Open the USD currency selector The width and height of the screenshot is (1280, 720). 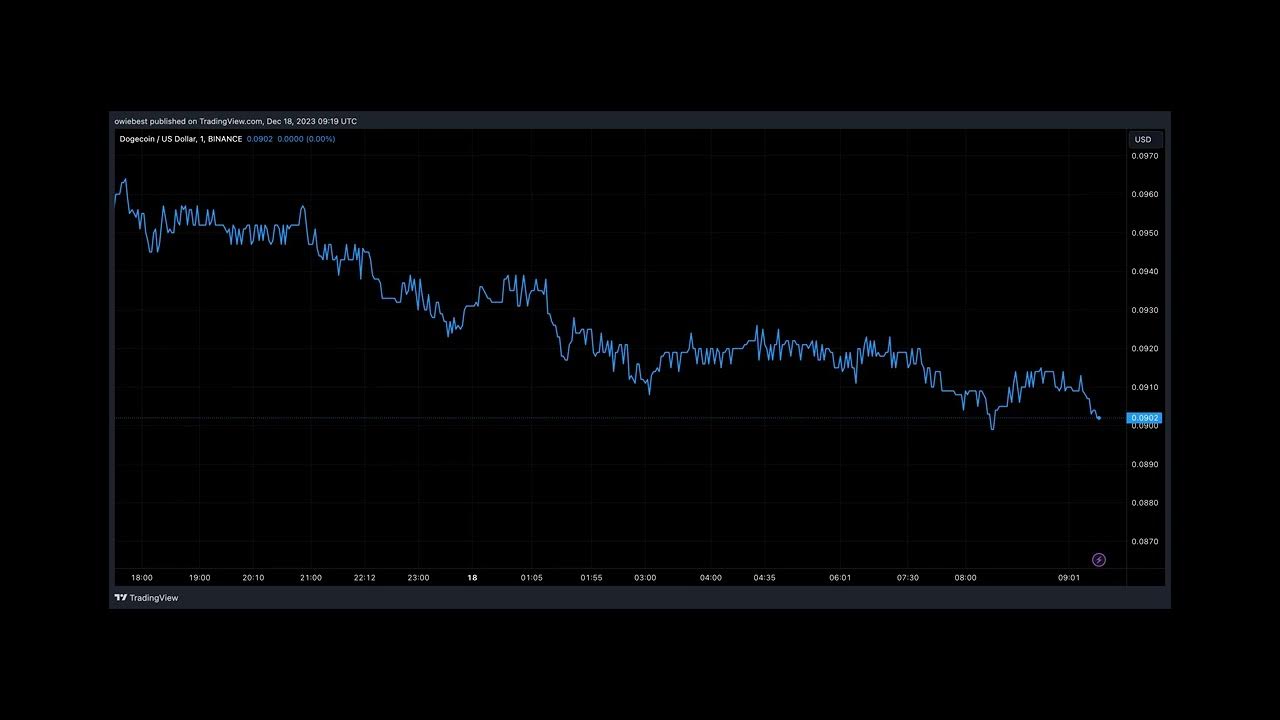[x=1142, y=140]
